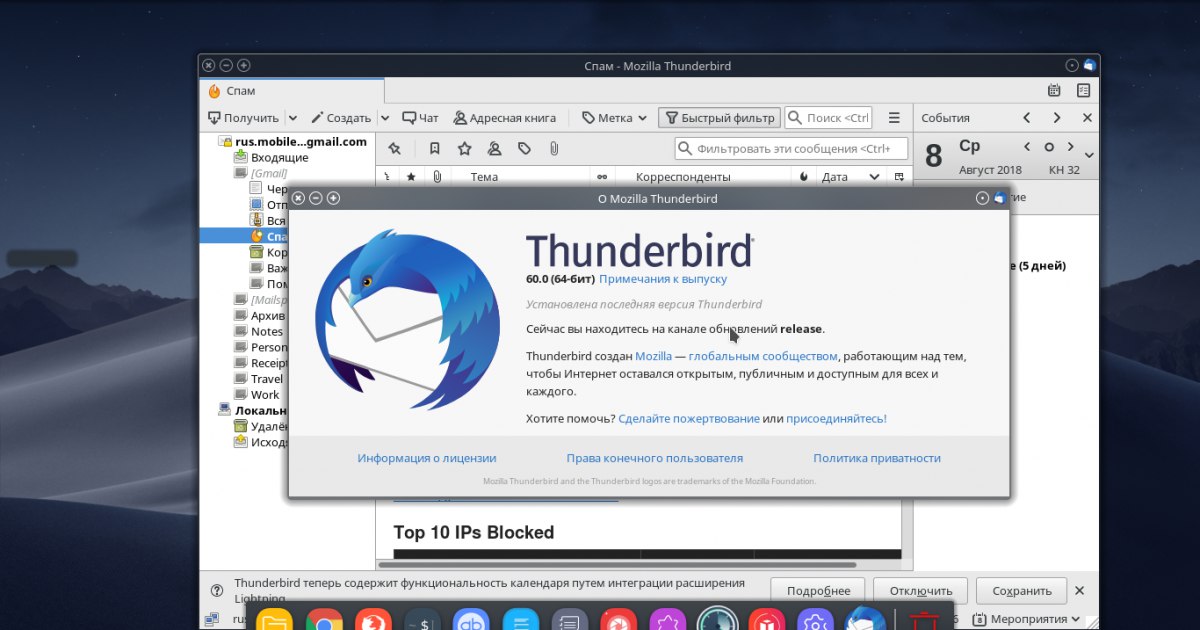1200x630 pixels.
Task: Select the Notes folder
Action: pyautogui.click(x=266, y=331)
